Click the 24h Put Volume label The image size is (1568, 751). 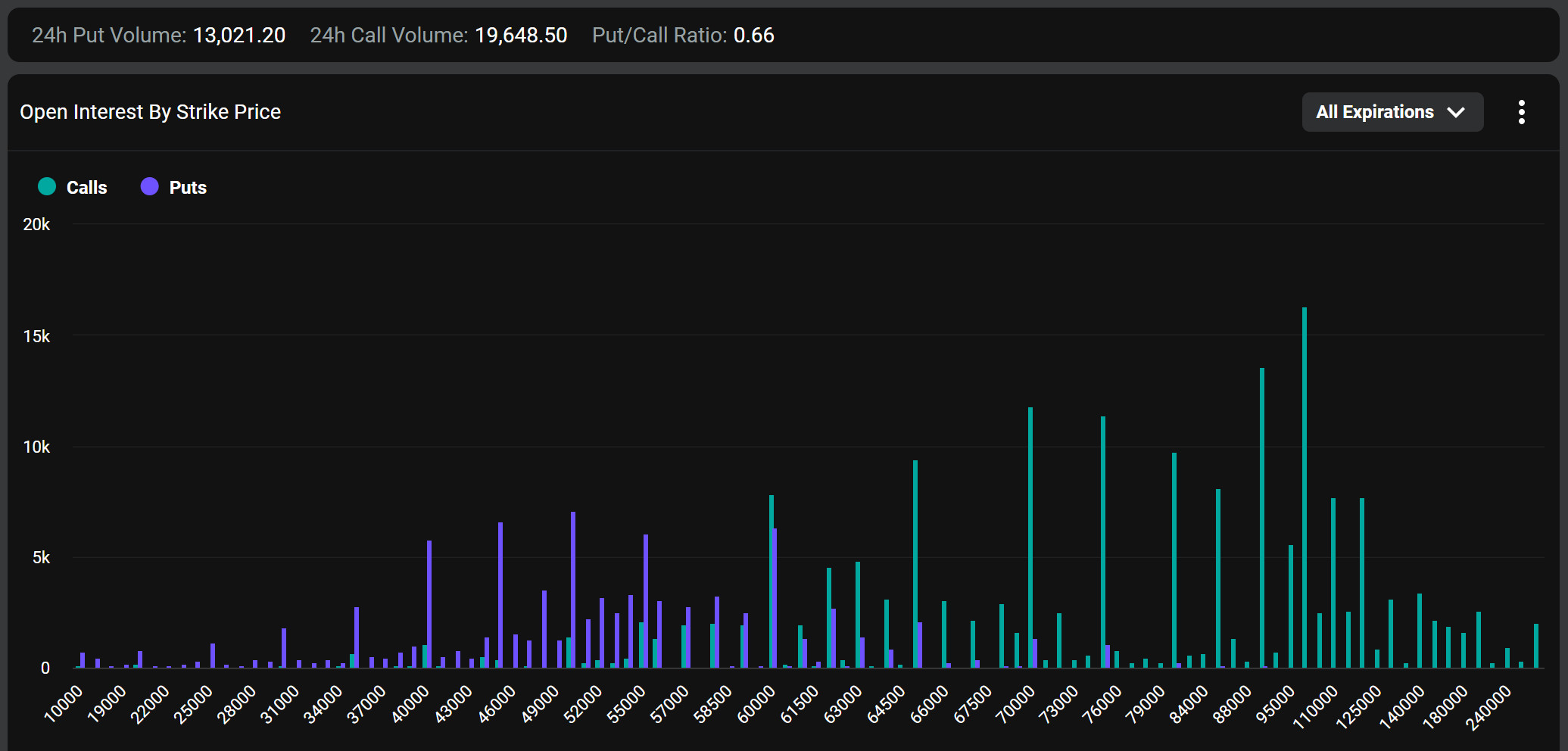coord(109,36)
